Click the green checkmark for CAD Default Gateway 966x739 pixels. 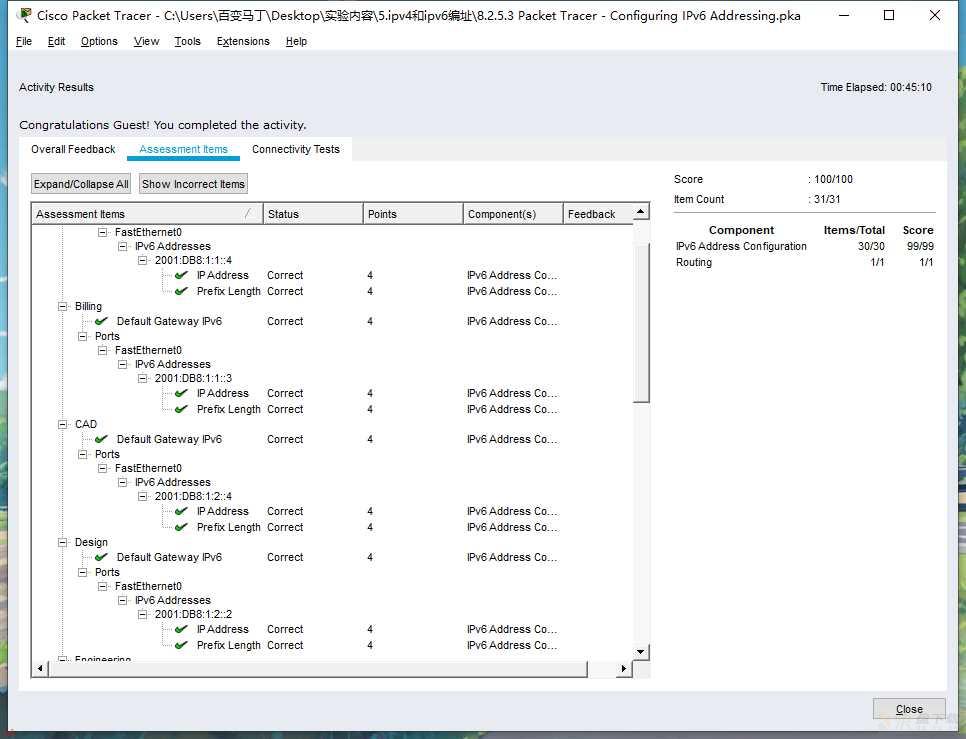click(x=102, y=439)
